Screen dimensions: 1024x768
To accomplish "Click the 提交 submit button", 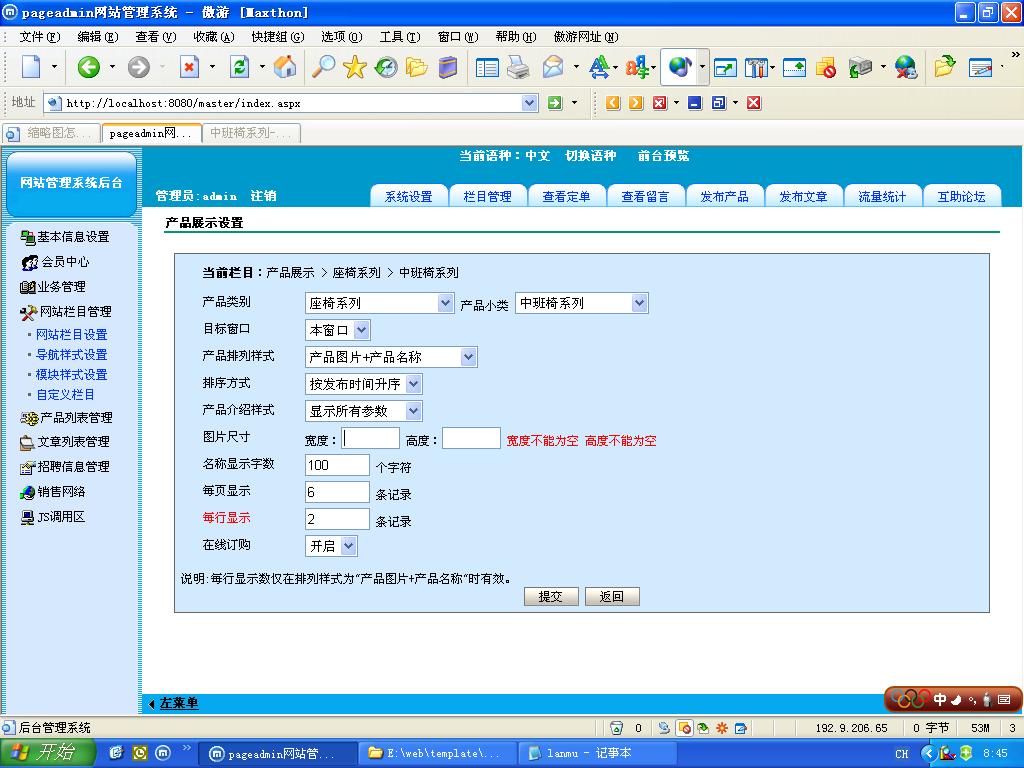I will tap(551, 597).
